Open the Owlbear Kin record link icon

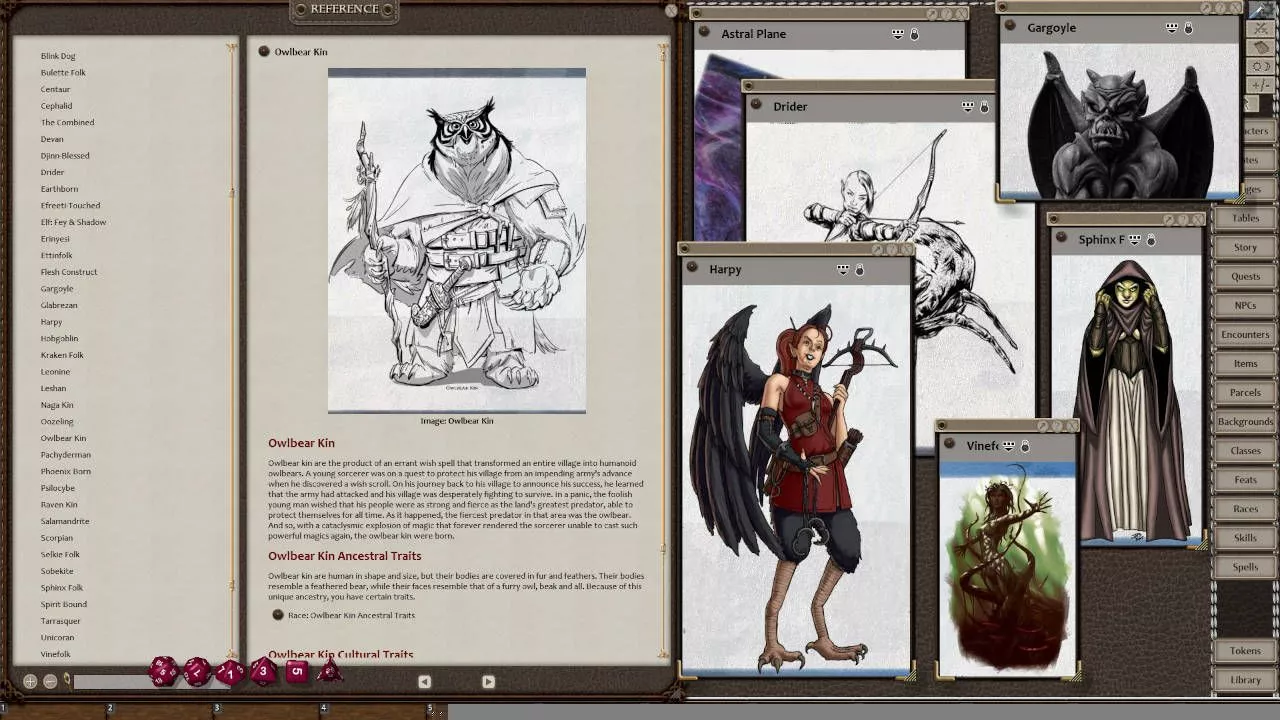point(264,51)
